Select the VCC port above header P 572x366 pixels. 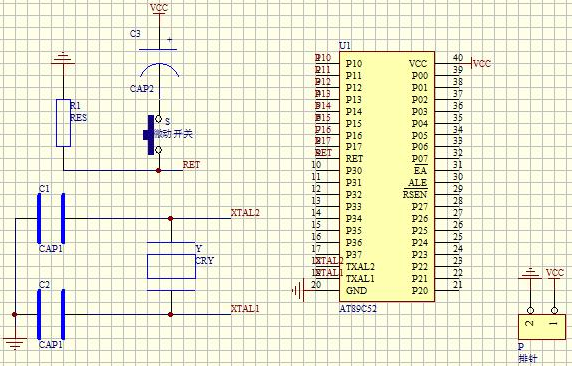(x=555, y=274)
